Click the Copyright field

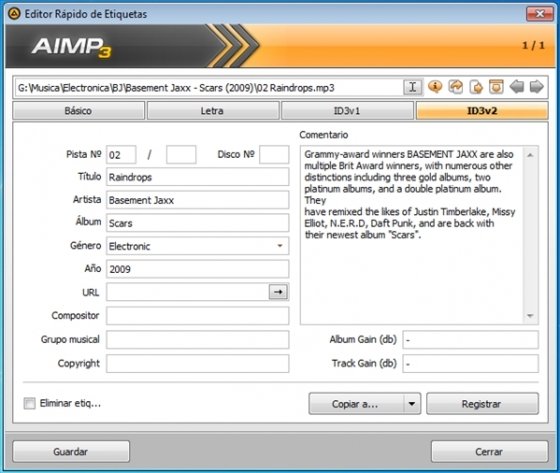point(198,363)
